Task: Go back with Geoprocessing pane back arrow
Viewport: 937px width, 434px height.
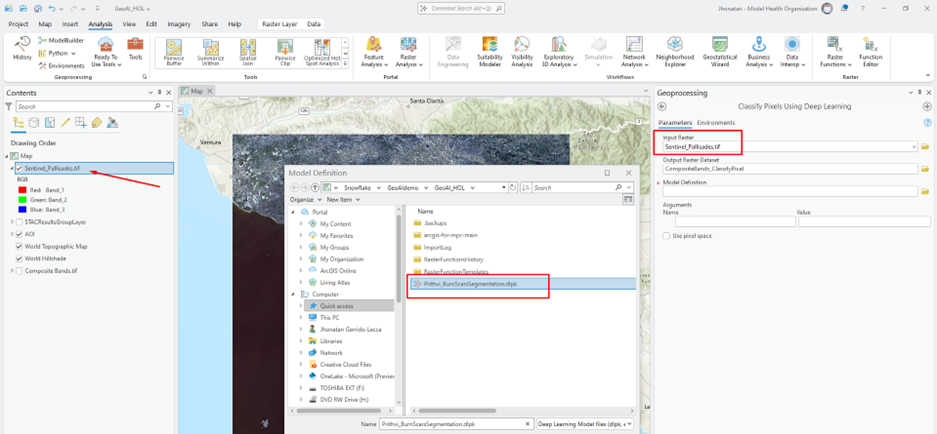Action: coord(662,106)
